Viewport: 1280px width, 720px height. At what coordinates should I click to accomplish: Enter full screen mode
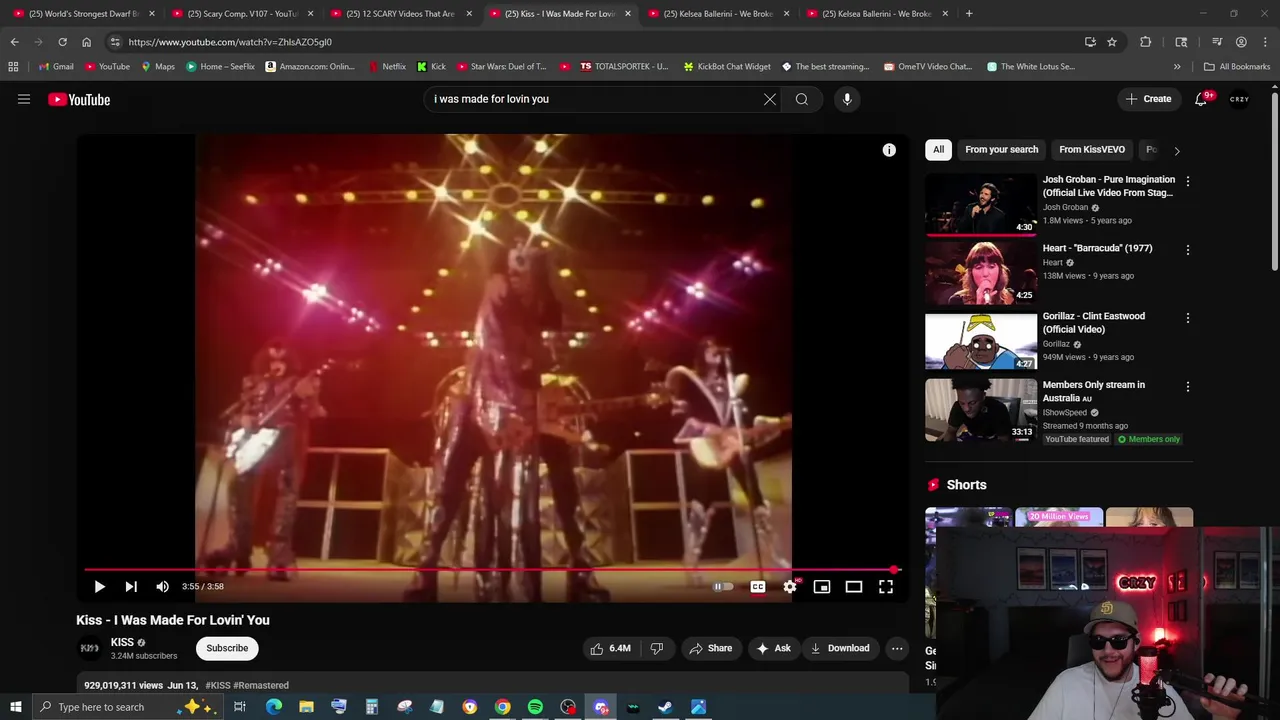[886, 587]
